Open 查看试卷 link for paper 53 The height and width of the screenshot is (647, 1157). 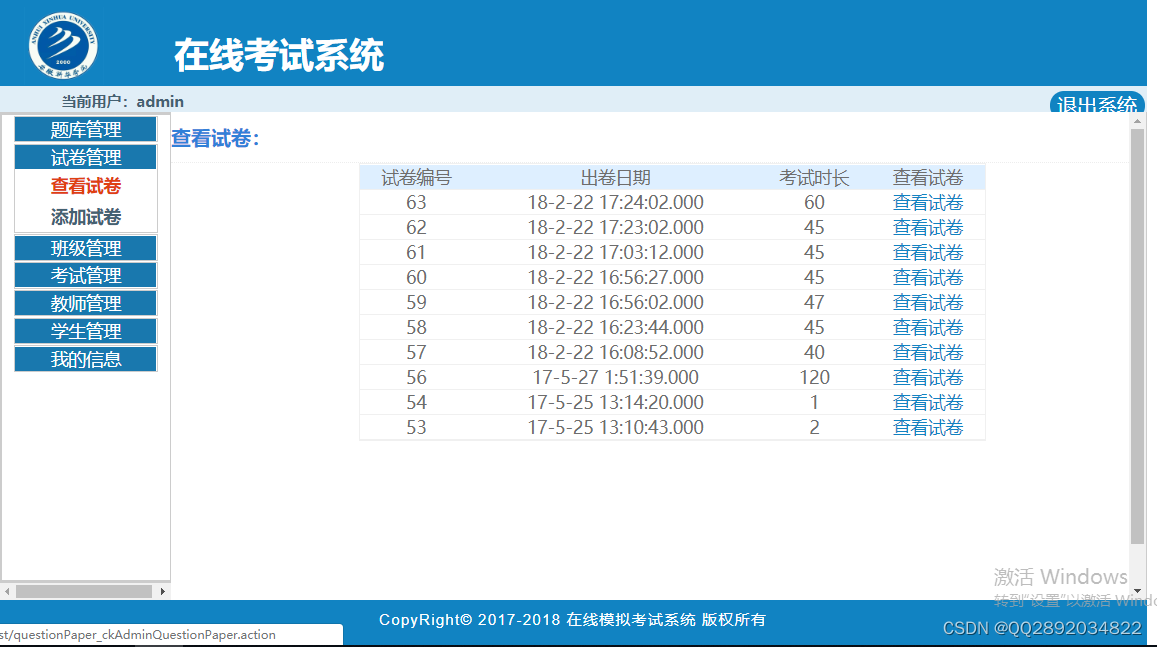[927, 427]
